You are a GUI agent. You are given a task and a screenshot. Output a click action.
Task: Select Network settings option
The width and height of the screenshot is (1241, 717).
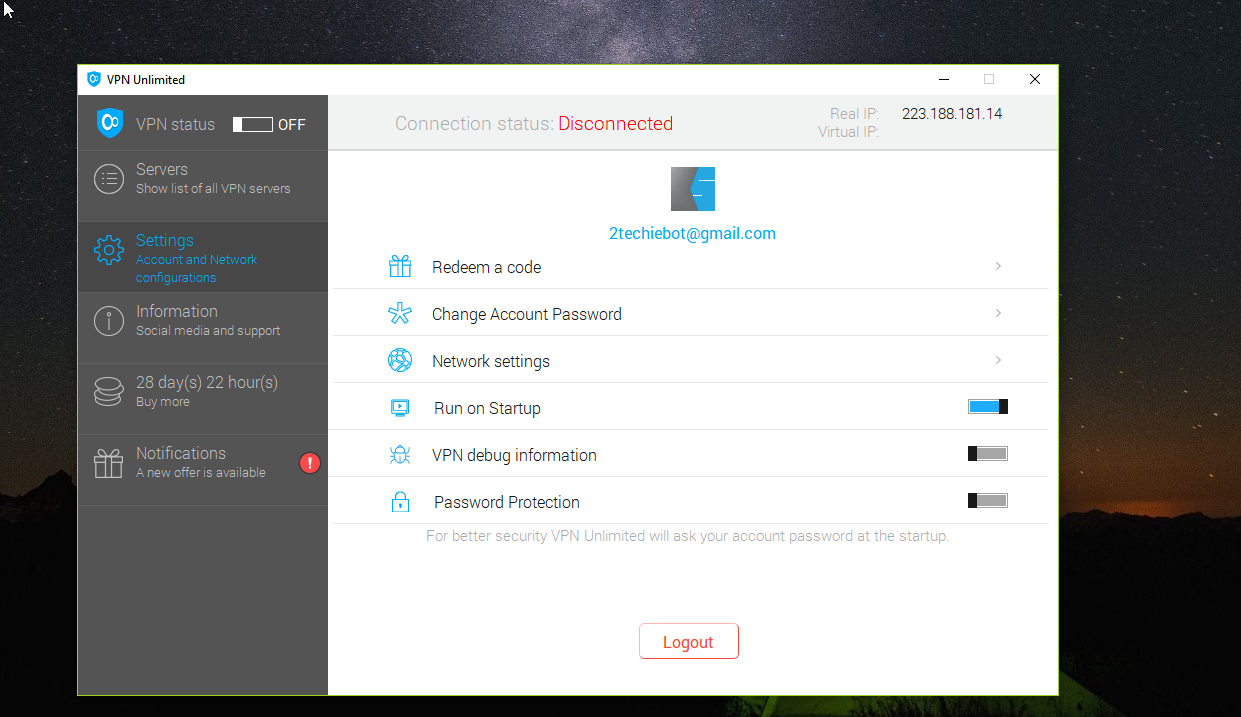point(691,361)
